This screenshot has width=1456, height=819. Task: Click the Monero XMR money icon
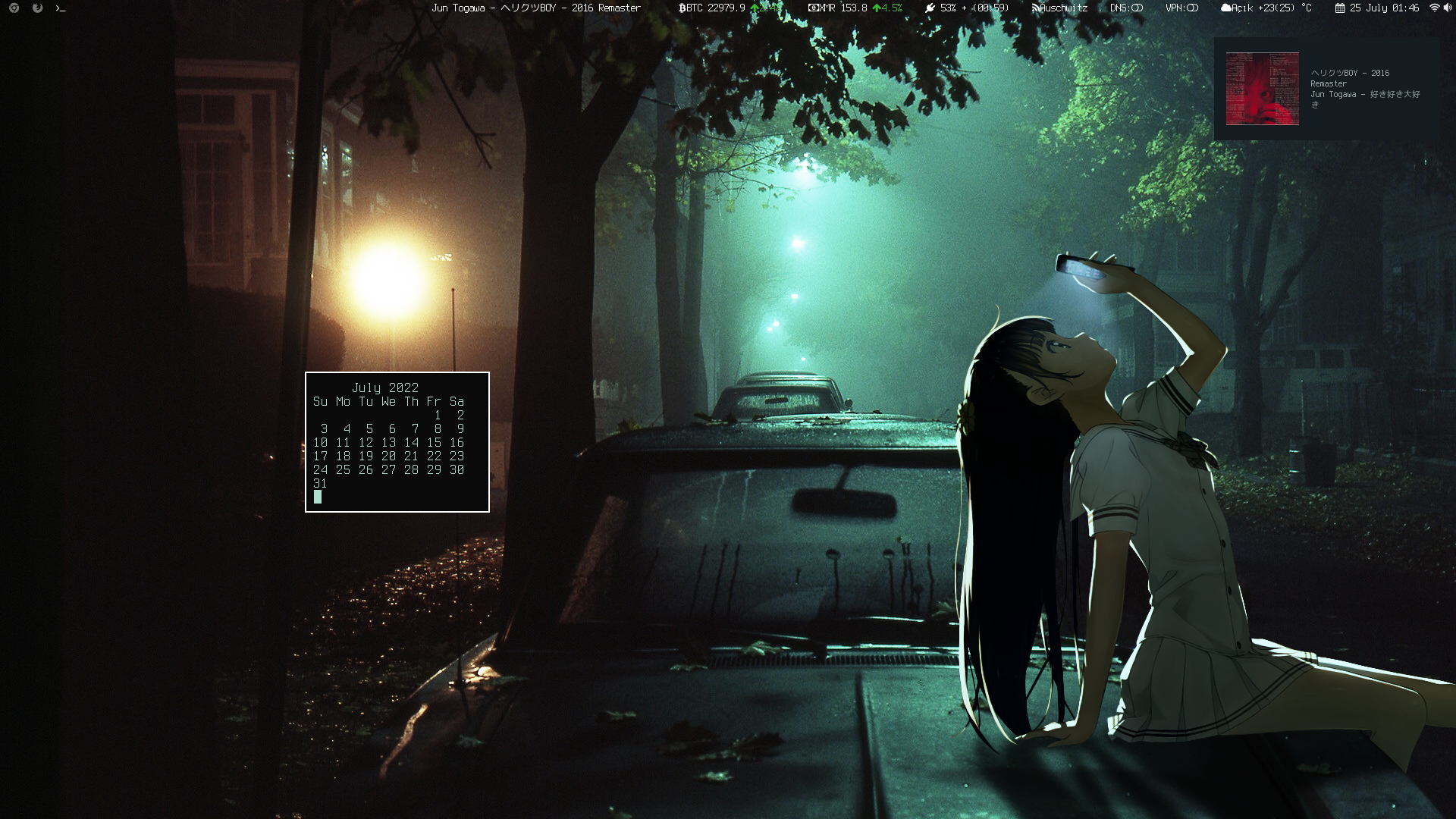tap(814, 8)
